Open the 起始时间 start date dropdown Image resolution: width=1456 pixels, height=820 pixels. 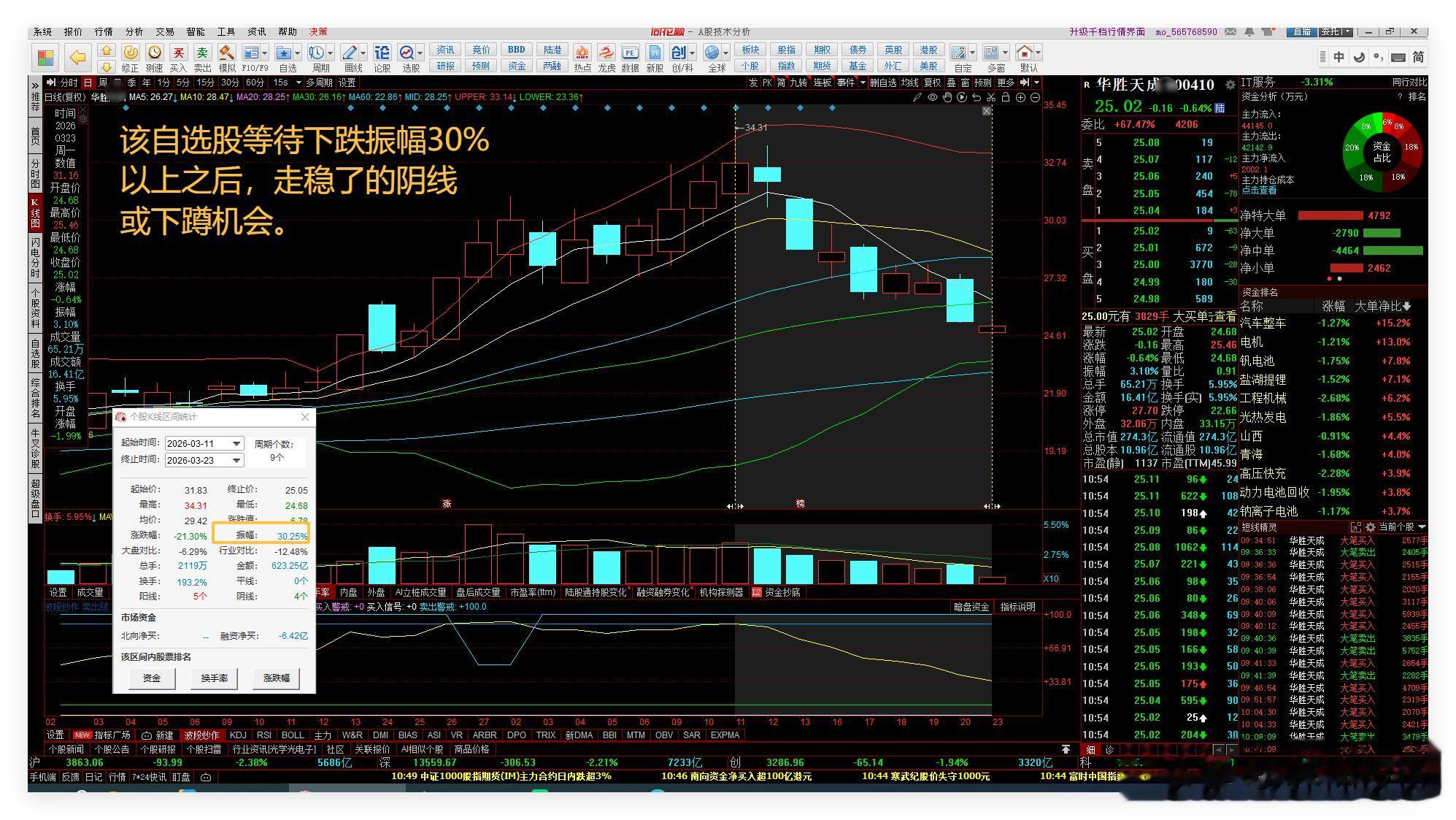[x=236, y=444]
